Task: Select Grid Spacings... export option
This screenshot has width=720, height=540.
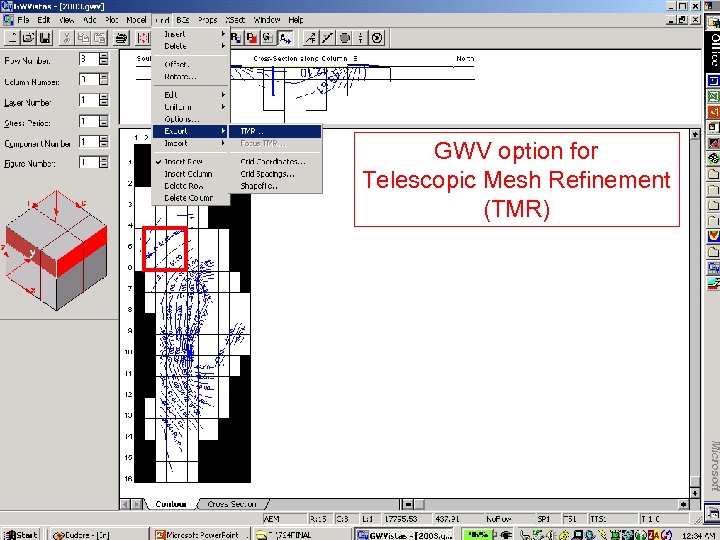Action: 275,174
